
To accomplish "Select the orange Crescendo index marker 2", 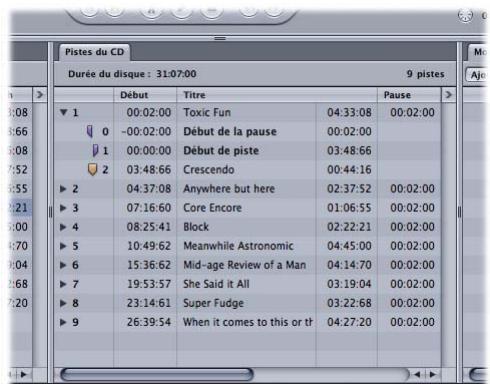I will coord(92,170).
